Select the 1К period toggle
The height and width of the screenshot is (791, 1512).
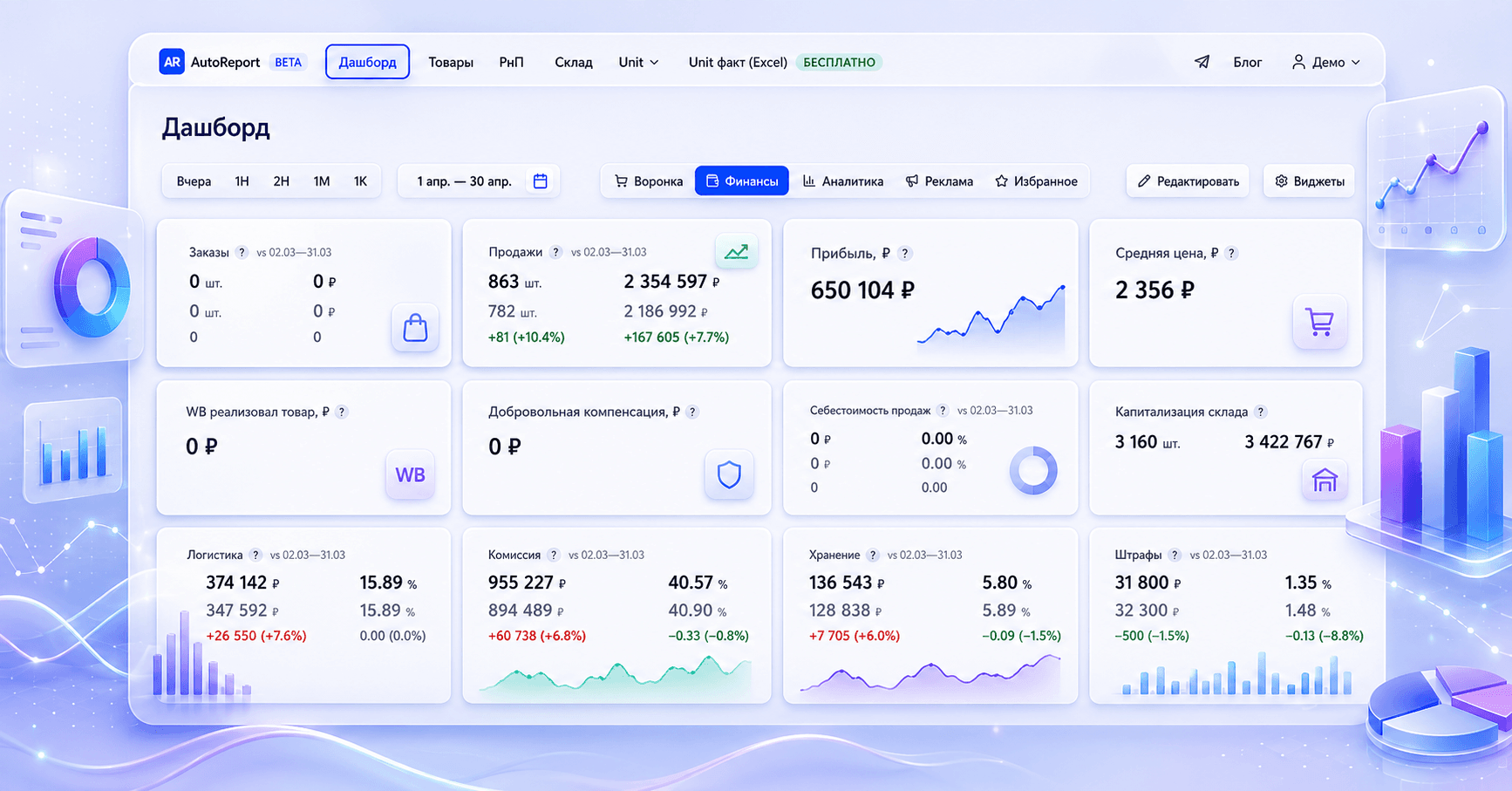coord(360,181)
